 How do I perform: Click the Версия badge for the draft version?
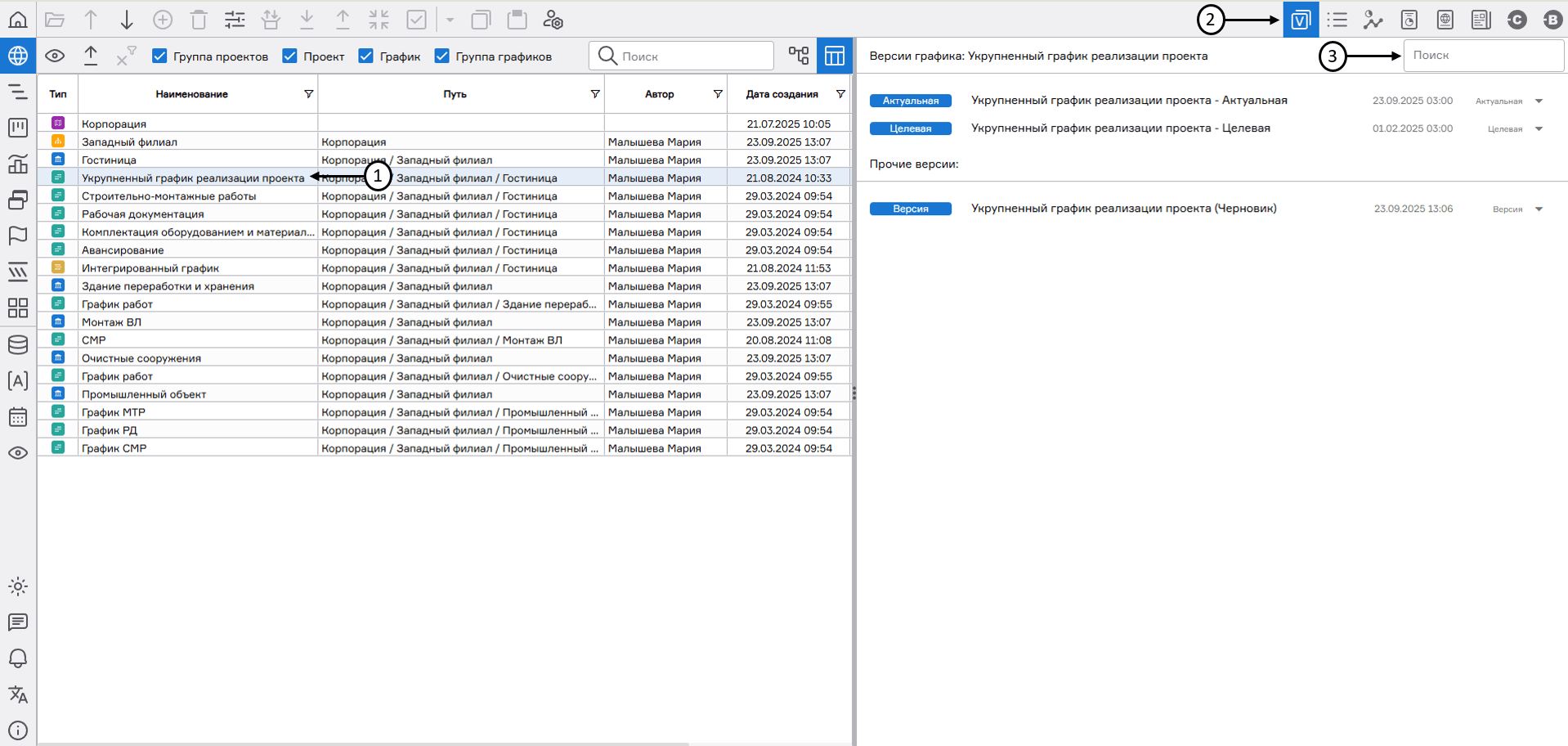tap(910, 209)
